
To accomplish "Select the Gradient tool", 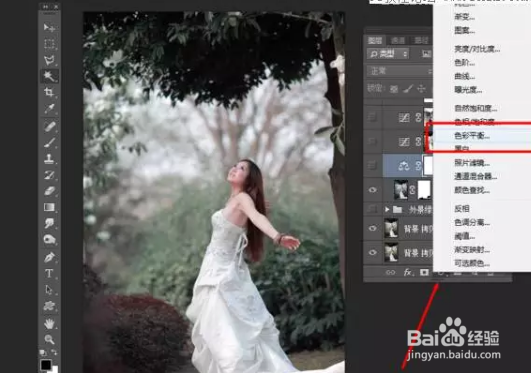I will tap(49, 207).
